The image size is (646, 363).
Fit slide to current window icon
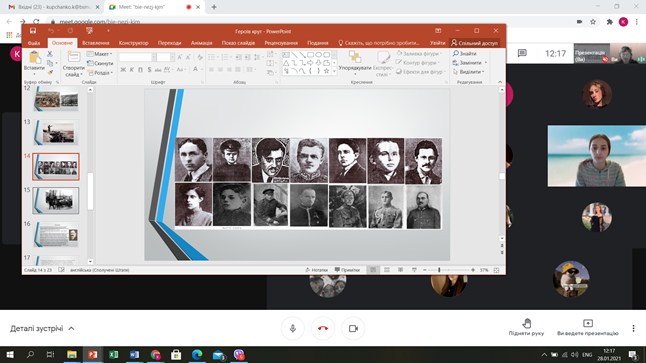tap(496, 270)
